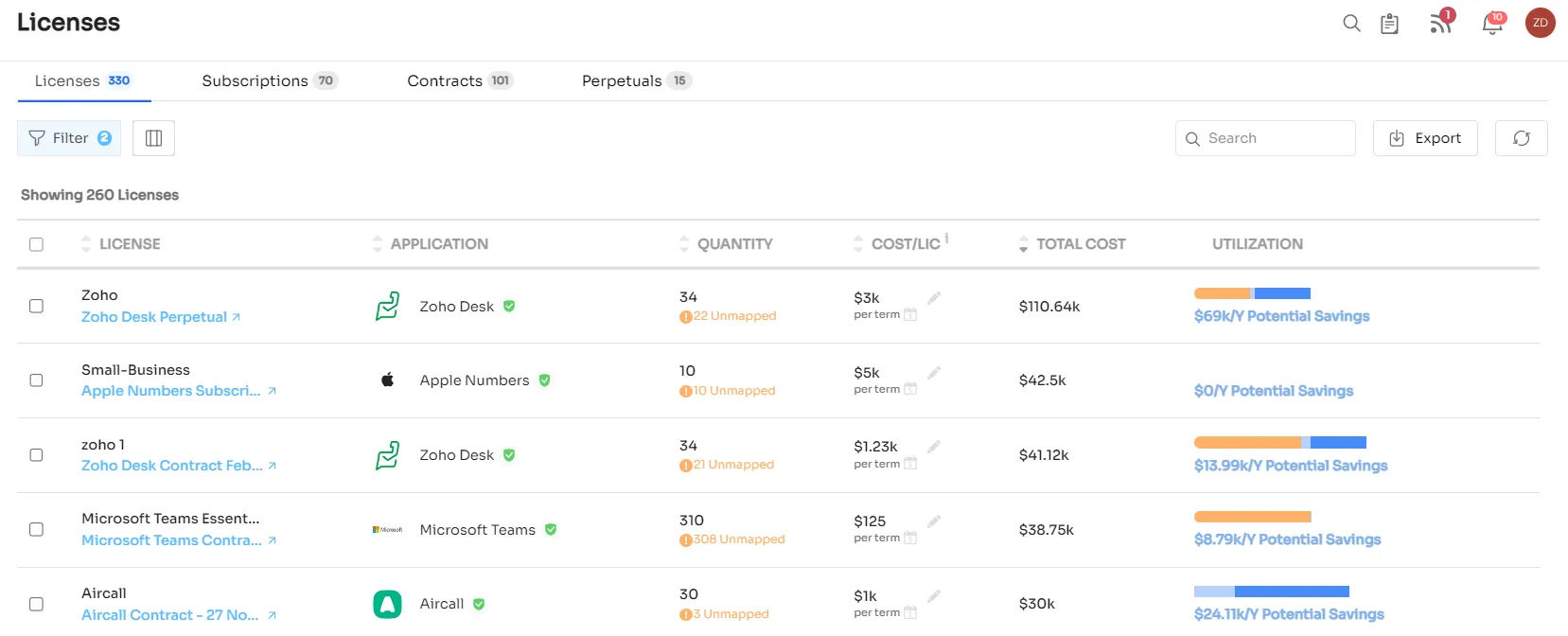The image size is (1568, 636).
Task: Click the Zoho Desk icon in zoho 1 row
Action: tap(387, 455)
